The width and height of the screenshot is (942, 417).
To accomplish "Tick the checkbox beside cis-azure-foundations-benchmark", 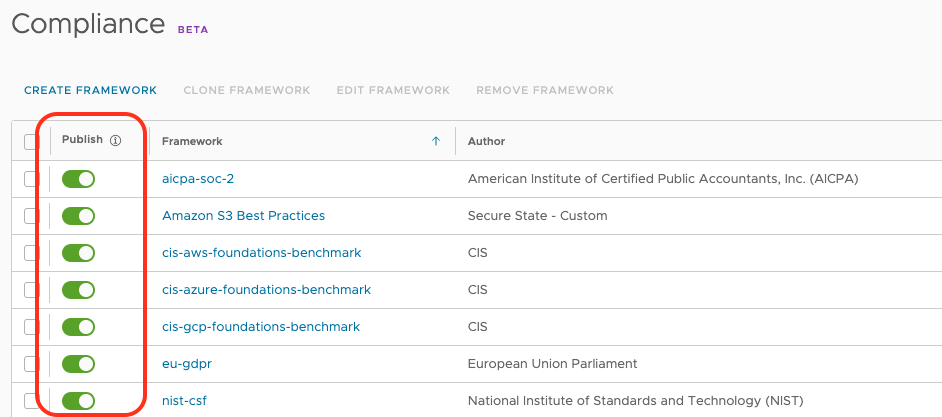I will pos(31,290).
